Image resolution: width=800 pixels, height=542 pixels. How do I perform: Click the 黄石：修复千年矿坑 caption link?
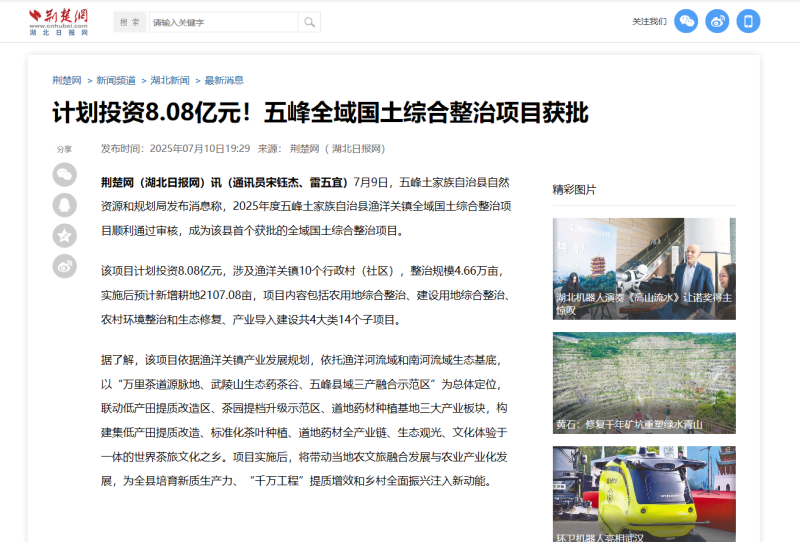629,425
